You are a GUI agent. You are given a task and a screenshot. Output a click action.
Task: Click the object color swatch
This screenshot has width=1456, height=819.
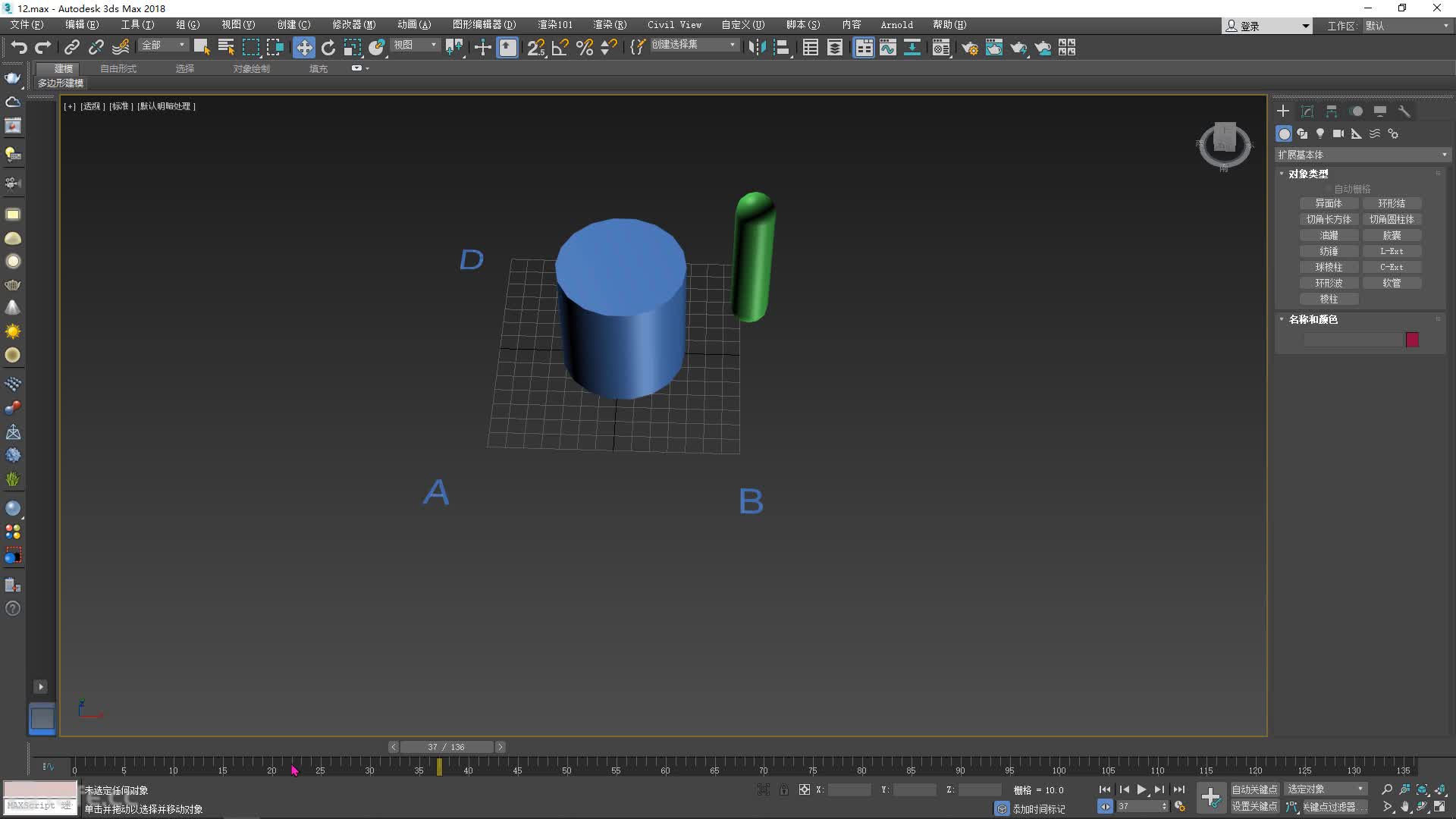pyautogui.click(x=1412, y=340)
